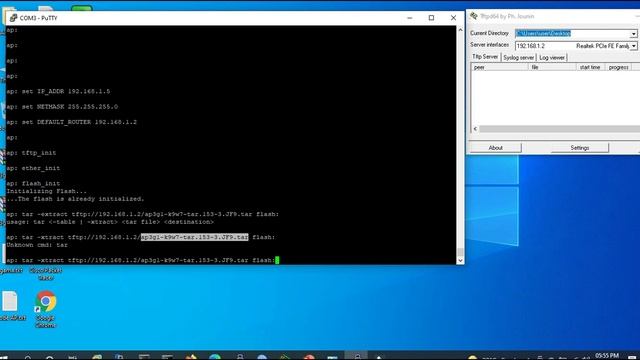
Task: Select the text file icon on desktop
Action: click(10, 301)
